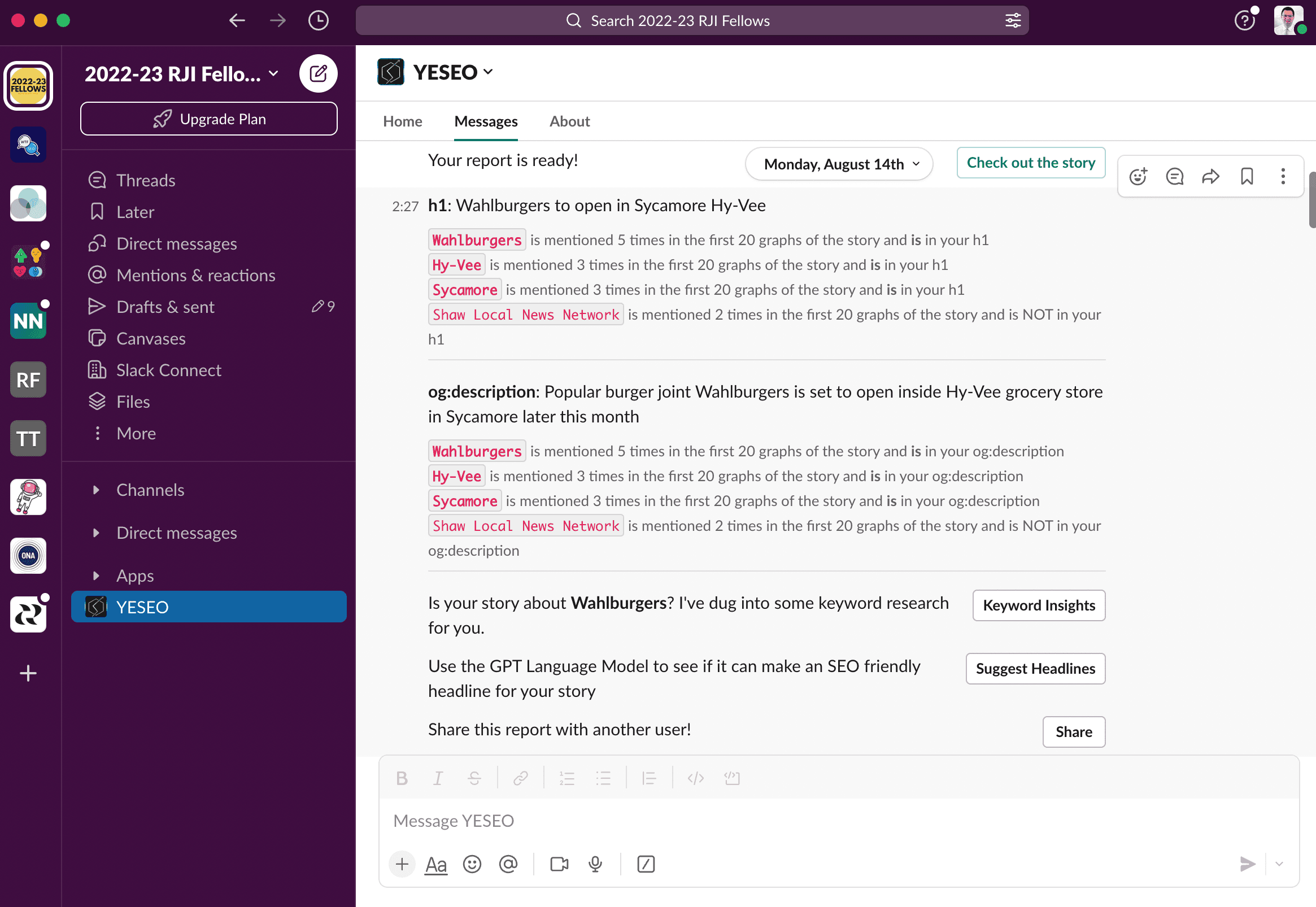Click the Drafts & sent icon
1316x907 pixels.
97,306
